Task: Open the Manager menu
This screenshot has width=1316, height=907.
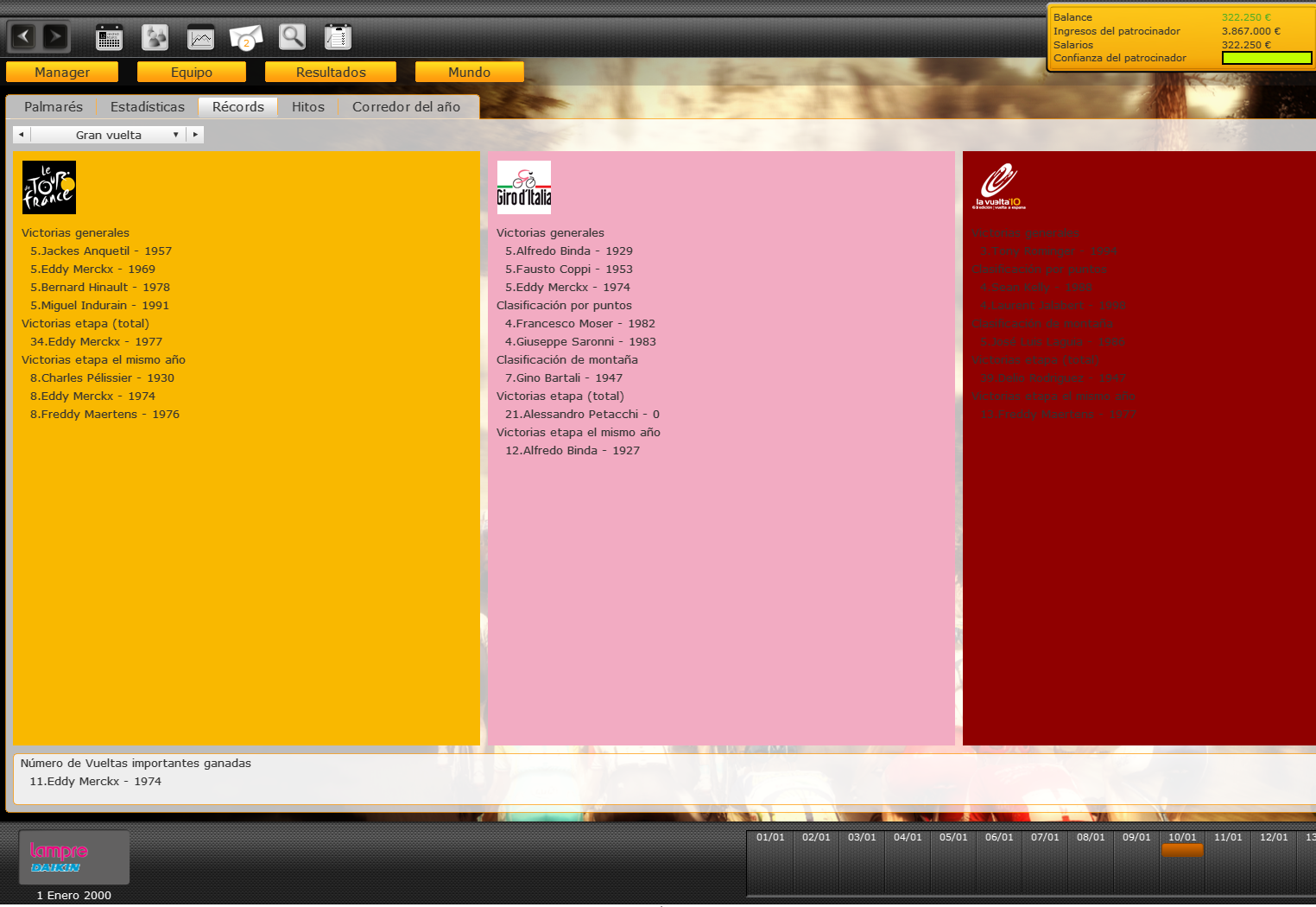Action: click(62, 73)
